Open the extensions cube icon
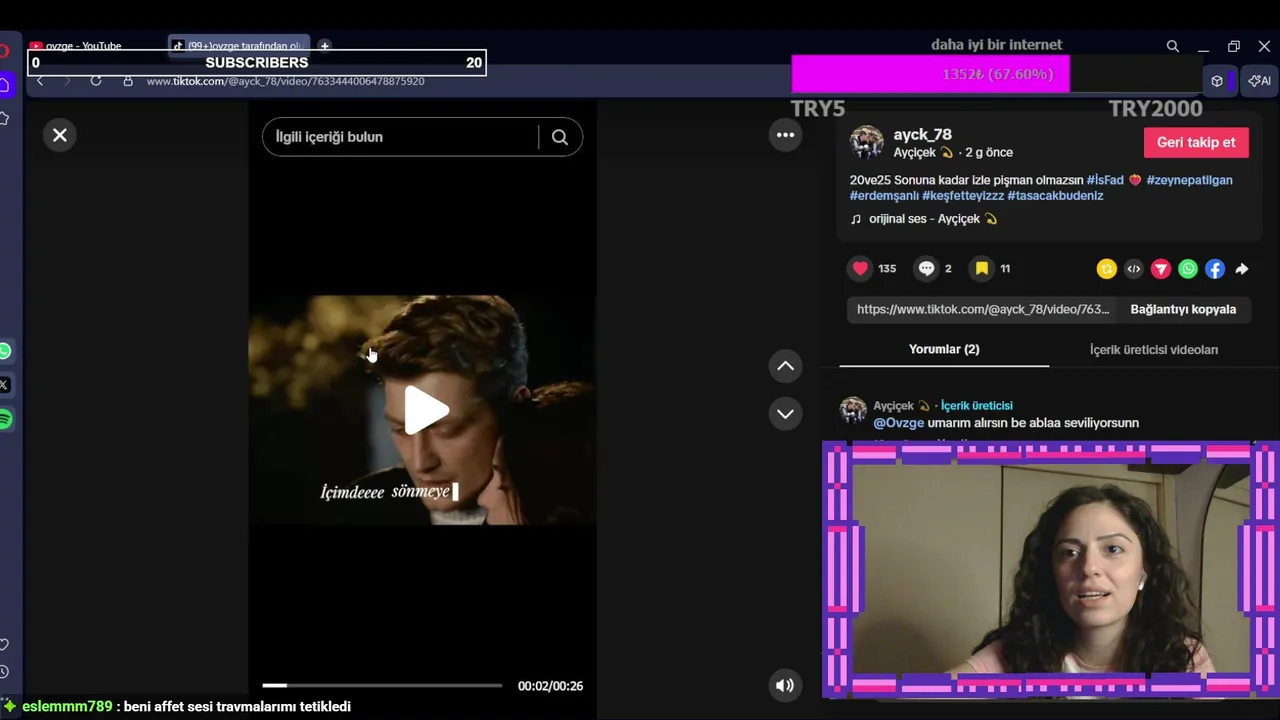This screenshot has width=1280, height=720. click(x=1217, y=81)
